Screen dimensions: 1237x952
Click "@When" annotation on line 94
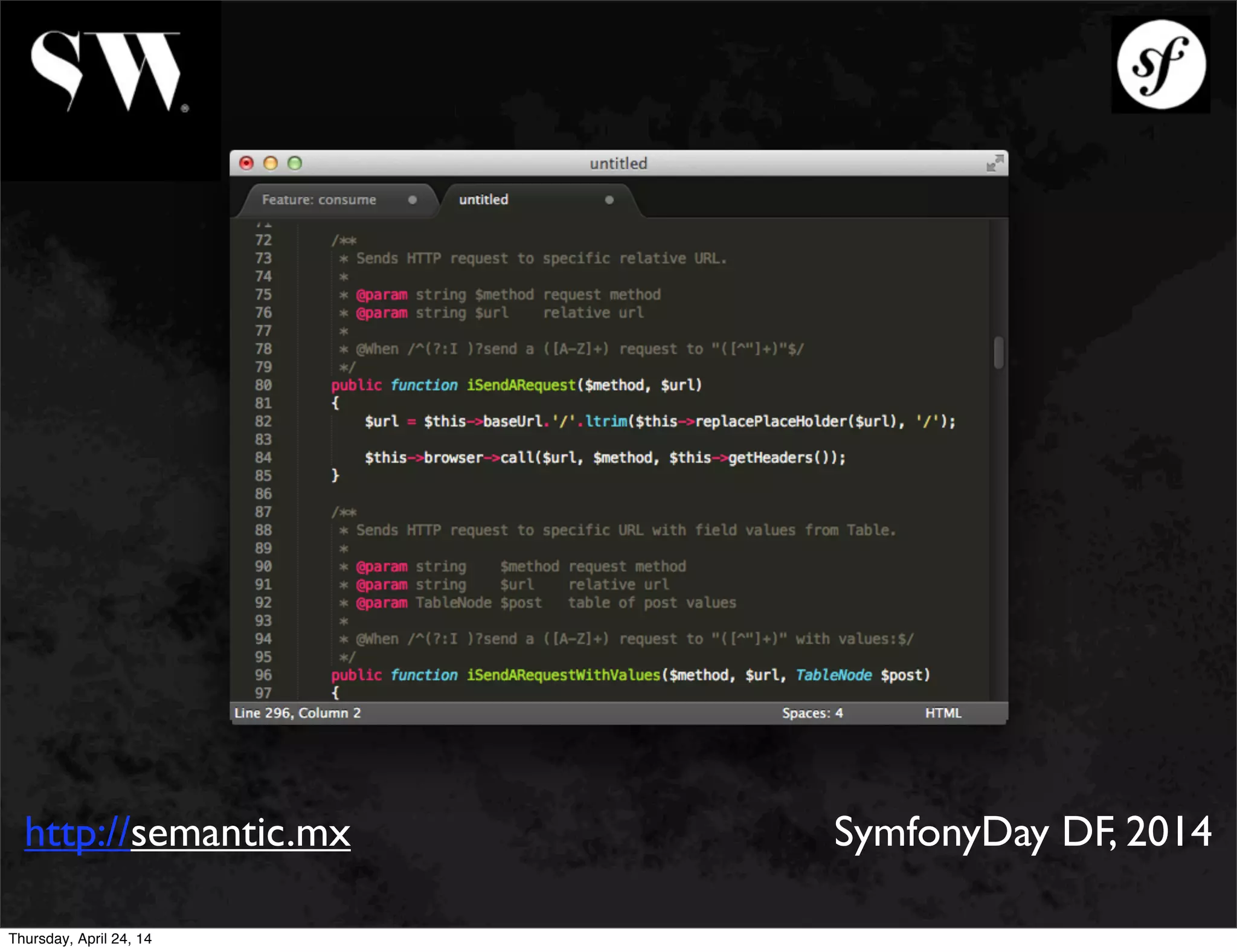click(378, 639)
